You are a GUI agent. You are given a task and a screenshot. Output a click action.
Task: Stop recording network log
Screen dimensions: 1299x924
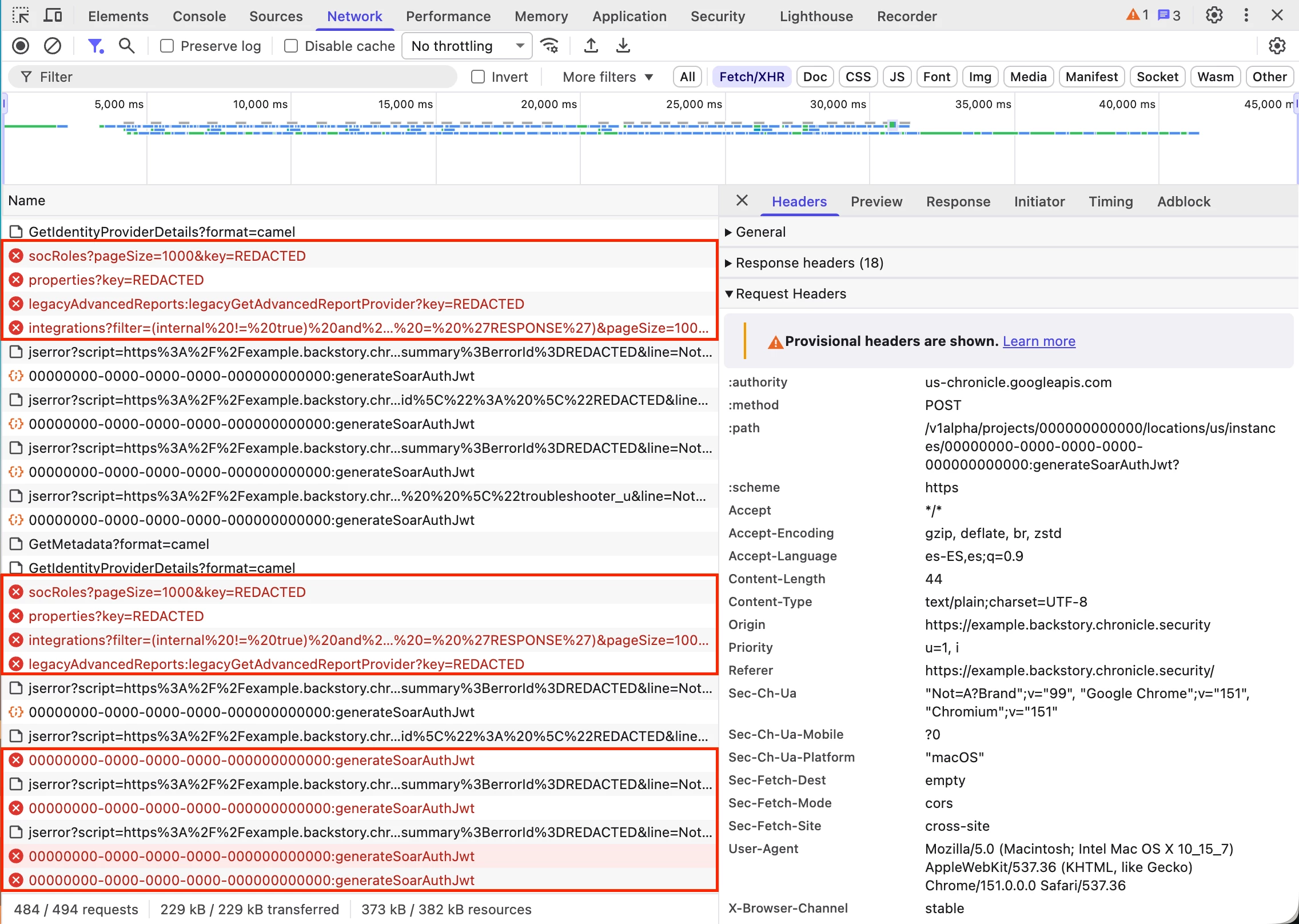[x=21, y=46]
